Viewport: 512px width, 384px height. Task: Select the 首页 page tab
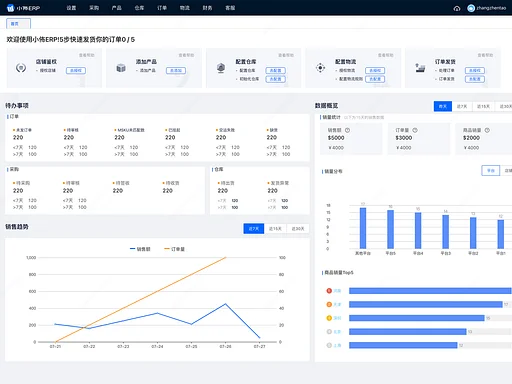click(18, 24)
